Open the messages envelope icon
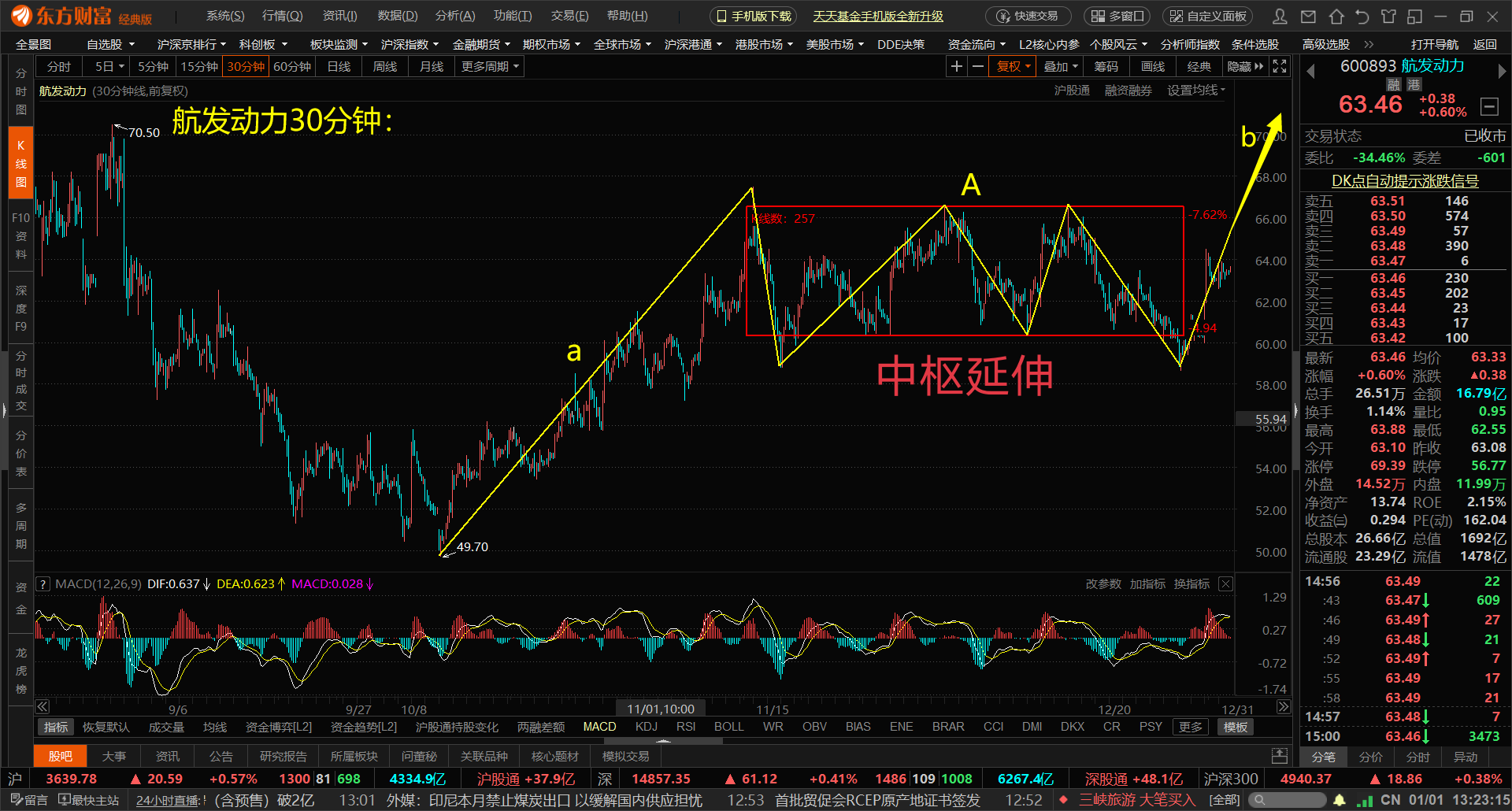Image resolution: width=1512 pixels, height=811 pixels. tap(1308, 16)
